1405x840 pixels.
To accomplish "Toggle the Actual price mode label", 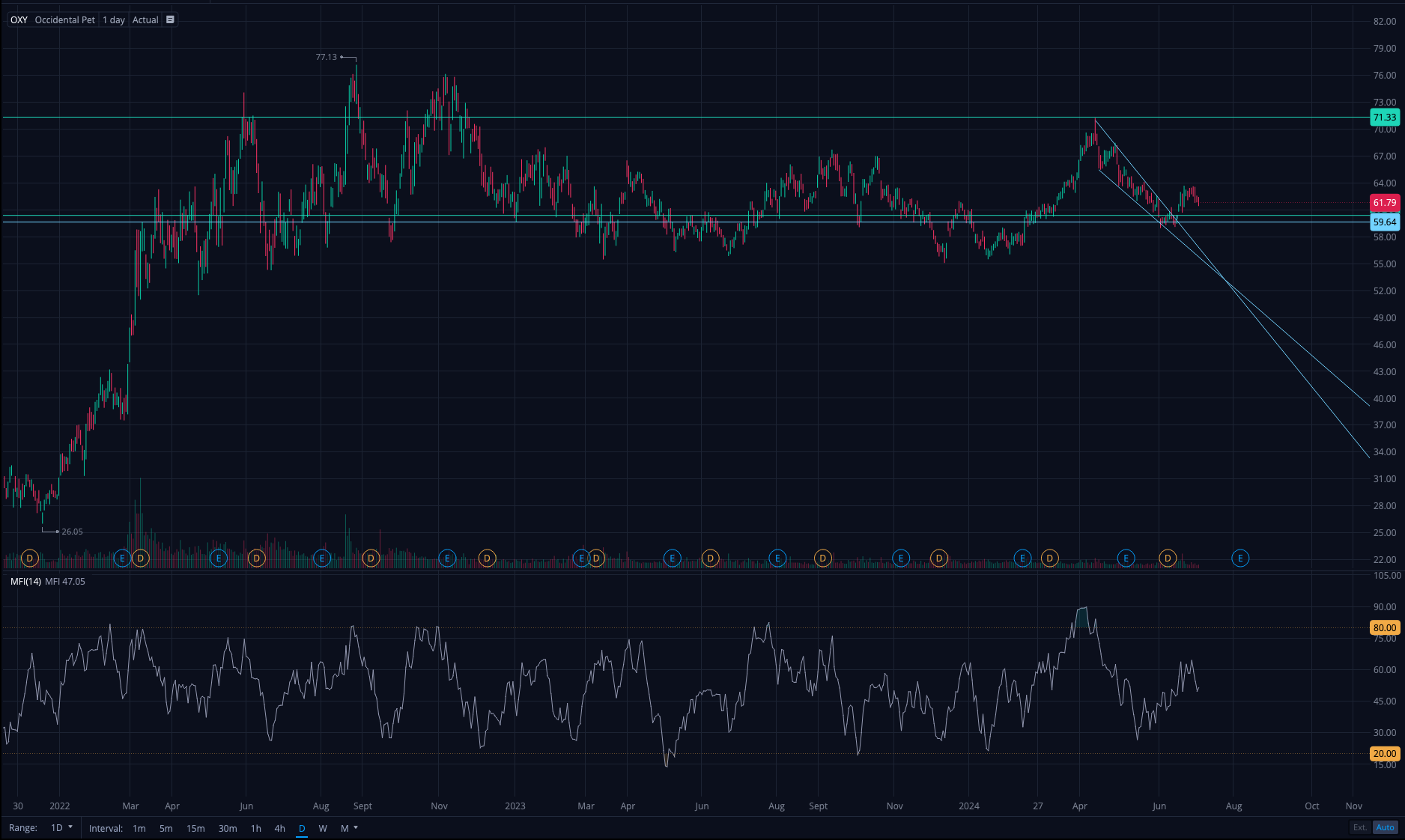I will tap(145, 20).
